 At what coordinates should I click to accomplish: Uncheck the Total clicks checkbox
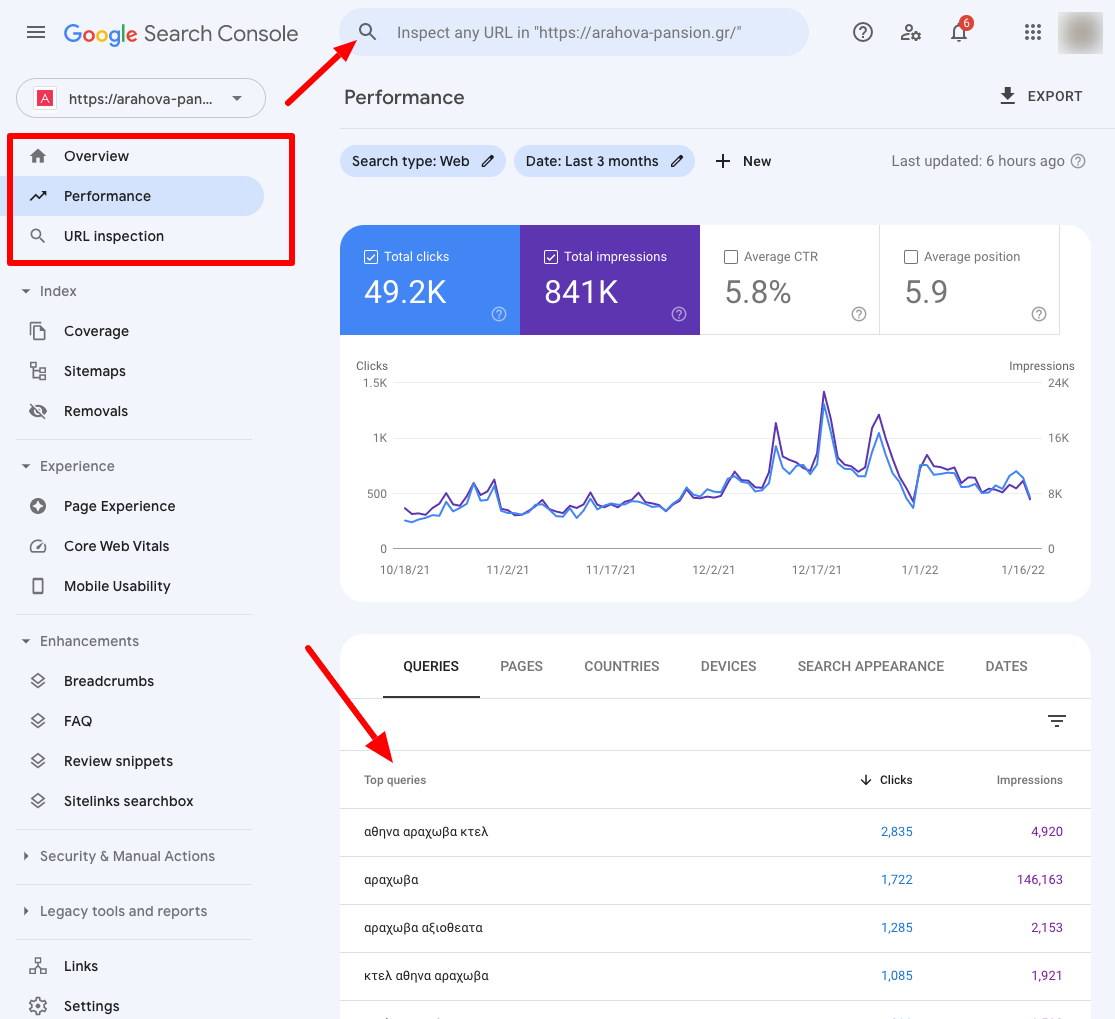pyautogui.click(x=370, y=257)
